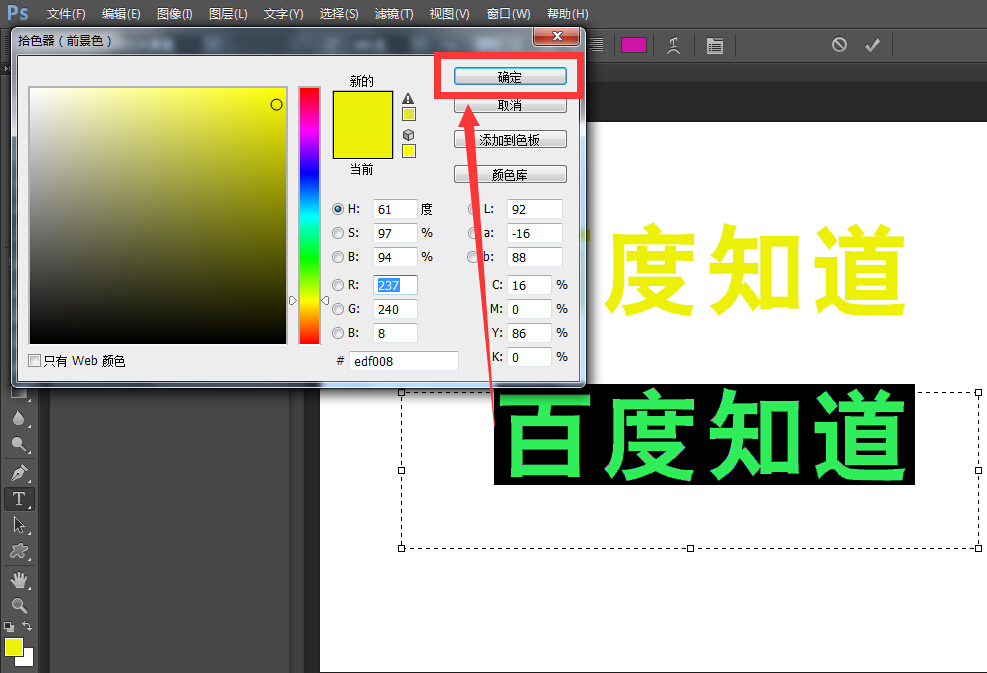
Task: Open the 图层(L) menu
Action: coord(228,13)
